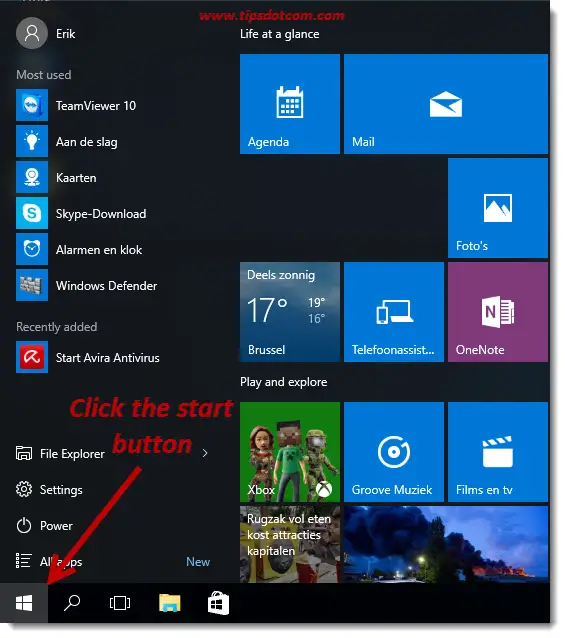Click the Alarmen en klok label
565x638 pixels.
[x=99, y=250]
